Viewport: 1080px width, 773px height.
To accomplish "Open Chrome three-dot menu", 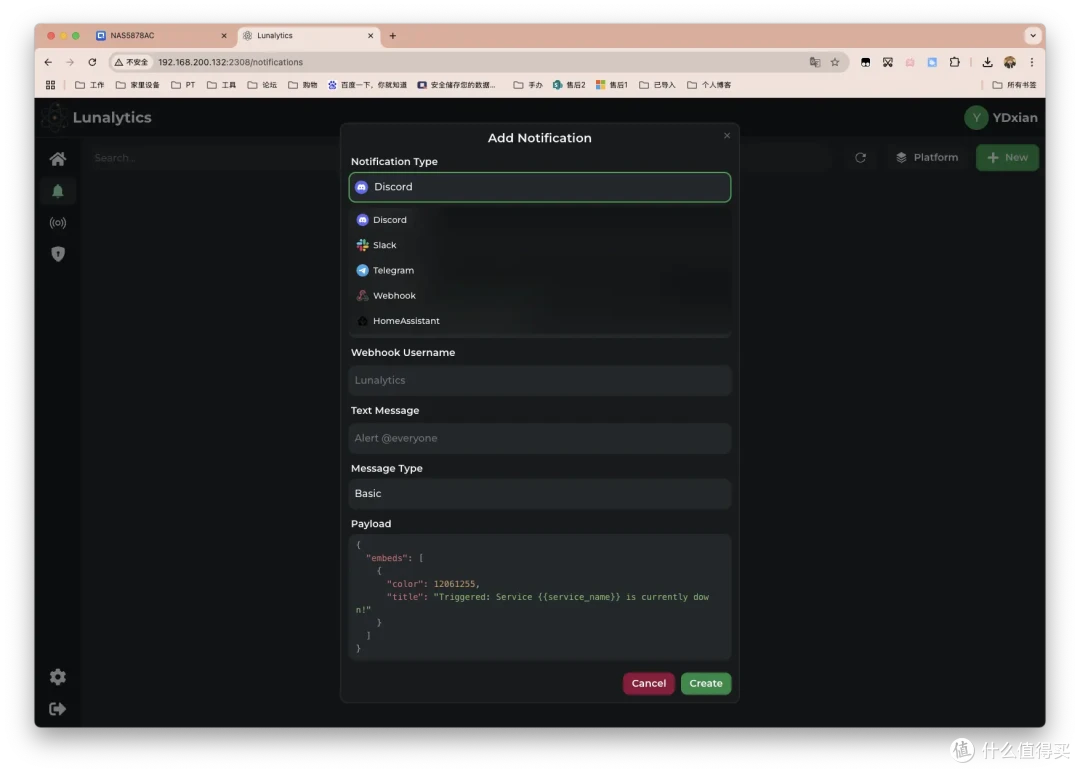I will coord(1032,62).
